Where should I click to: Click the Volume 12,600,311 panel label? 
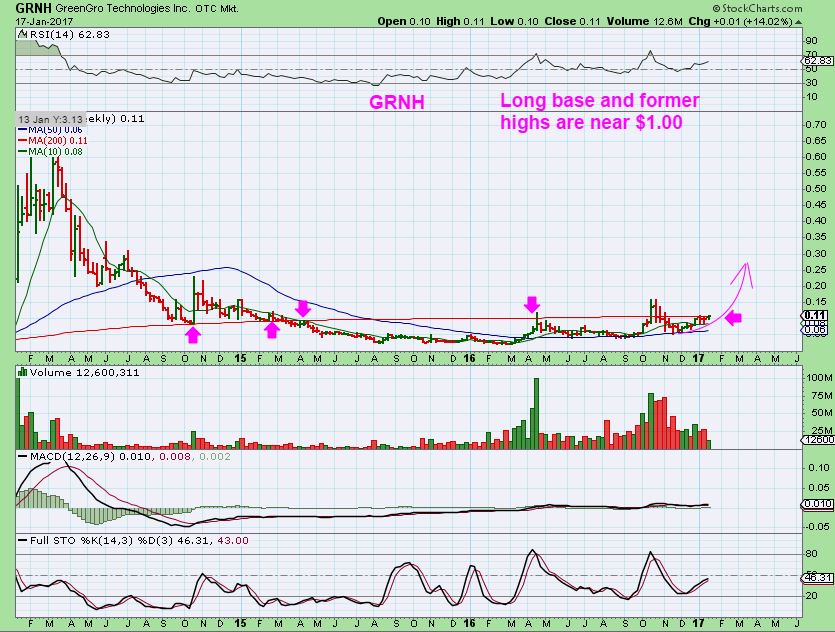(x=84, y=373)
